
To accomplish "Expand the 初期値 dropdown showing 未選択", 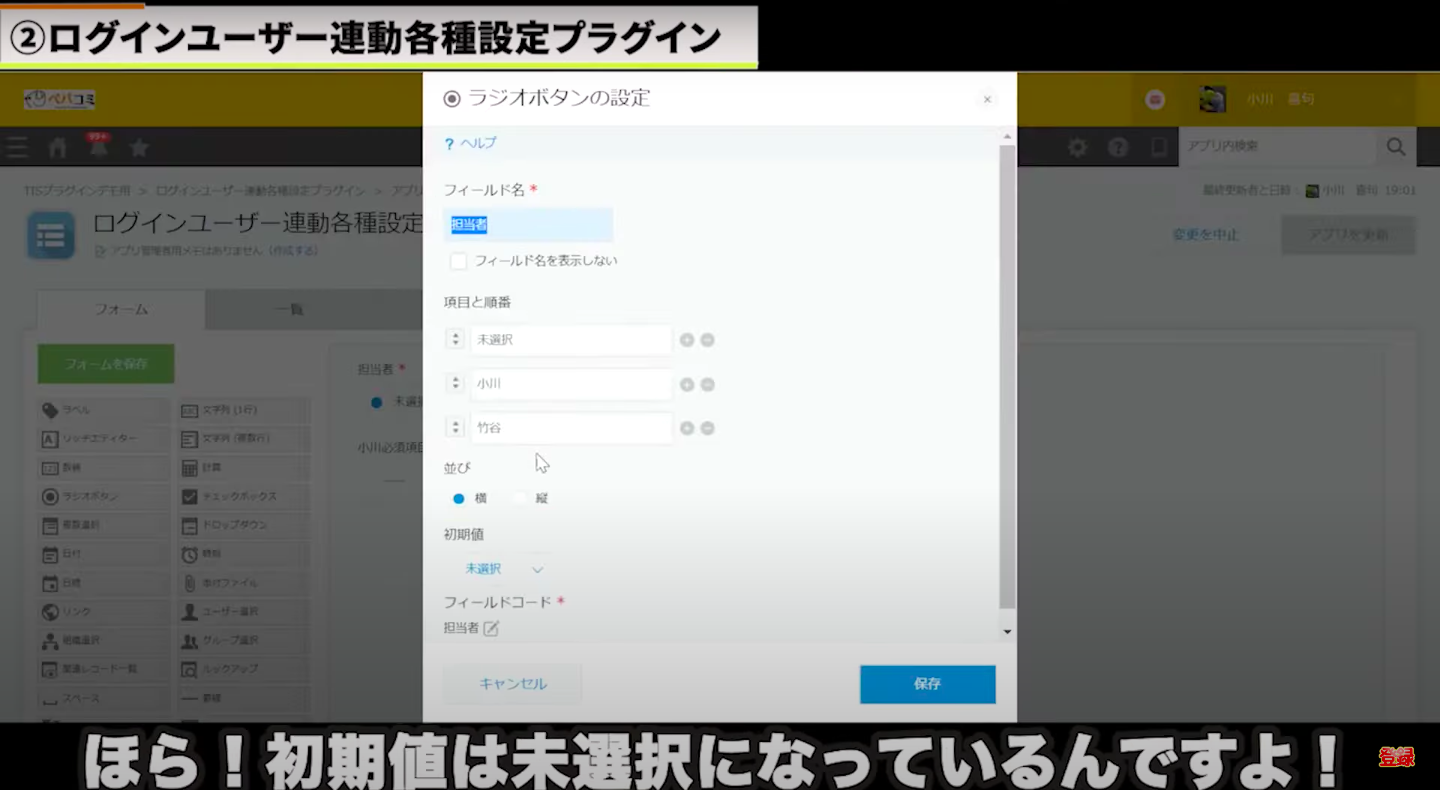I will [504, 569].
